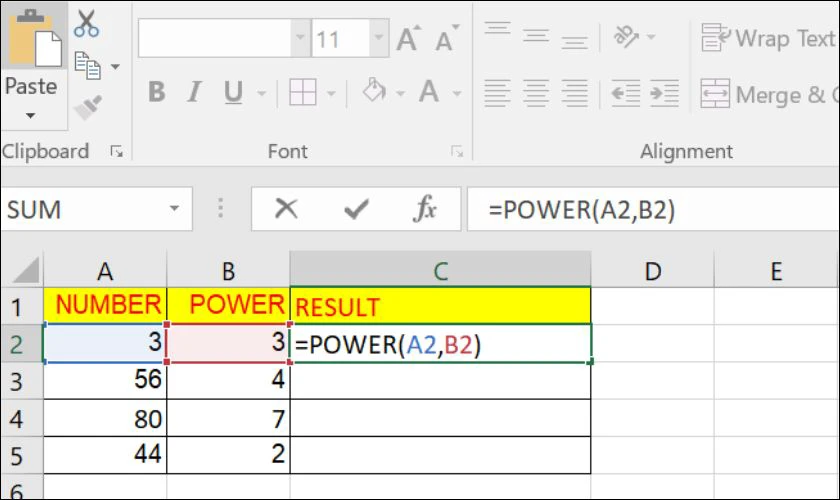Toggle Wrap Text

tap(769, 38)
